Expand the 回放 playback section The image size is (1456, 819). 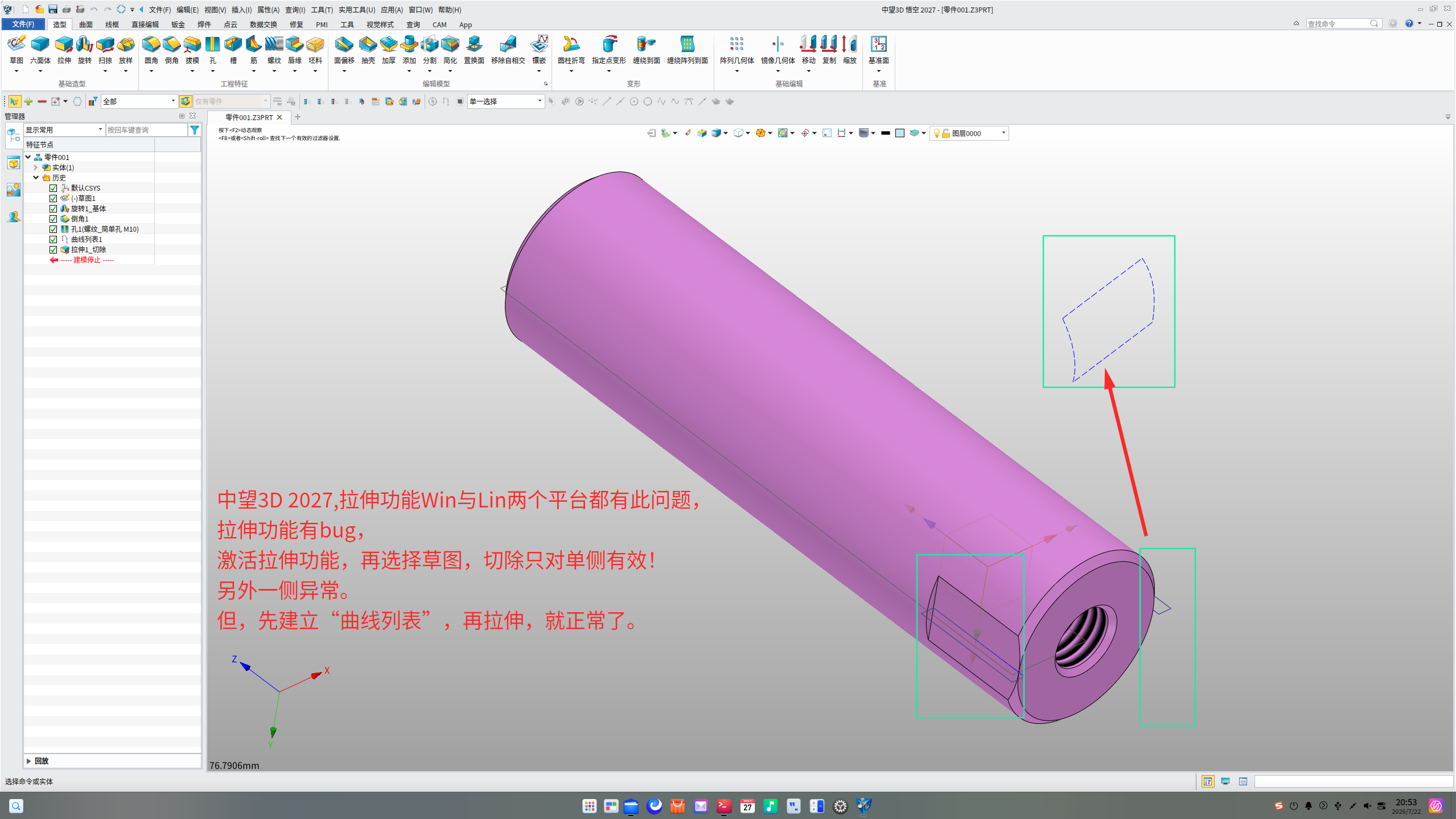pyautogui.click(x=28, y=761)
